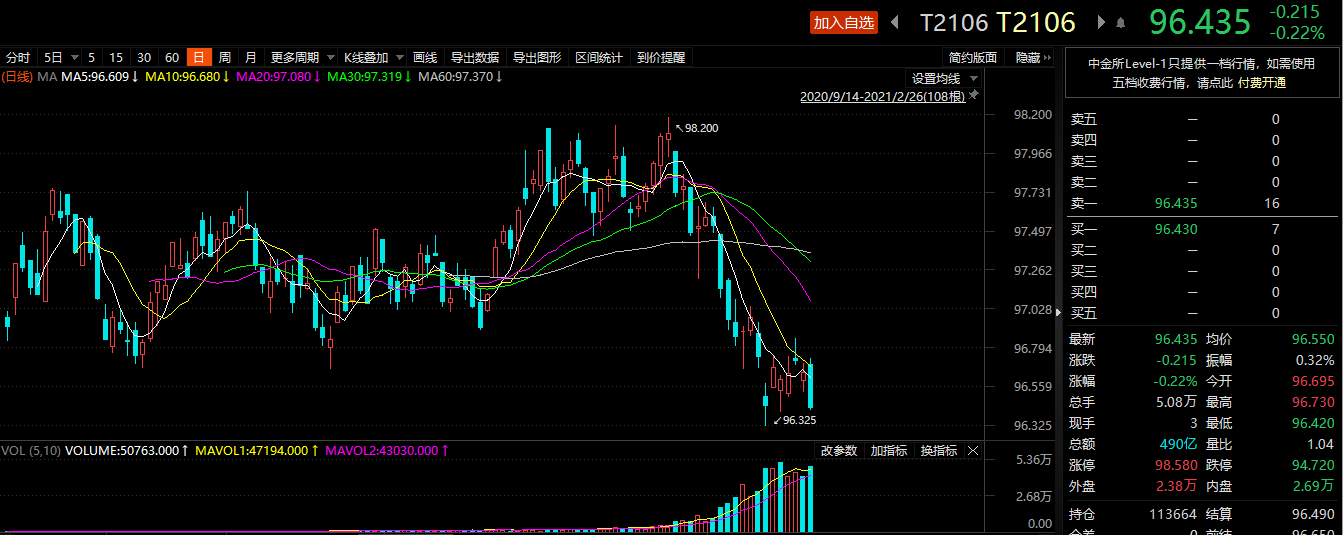Screen dimensions: 1343x535
Task: Click the collapse handle on right panel edge
Action: 1060,313
